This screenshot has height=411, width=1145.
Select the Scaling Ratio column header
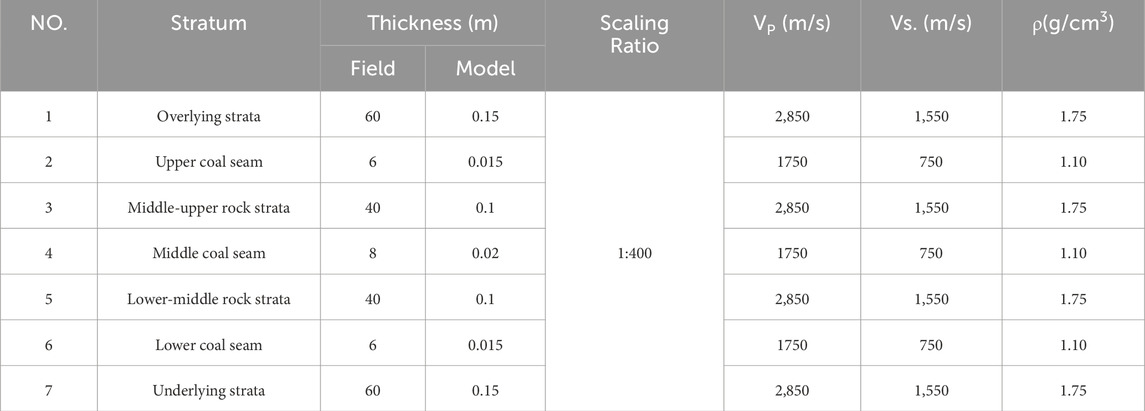click(635, 34)
